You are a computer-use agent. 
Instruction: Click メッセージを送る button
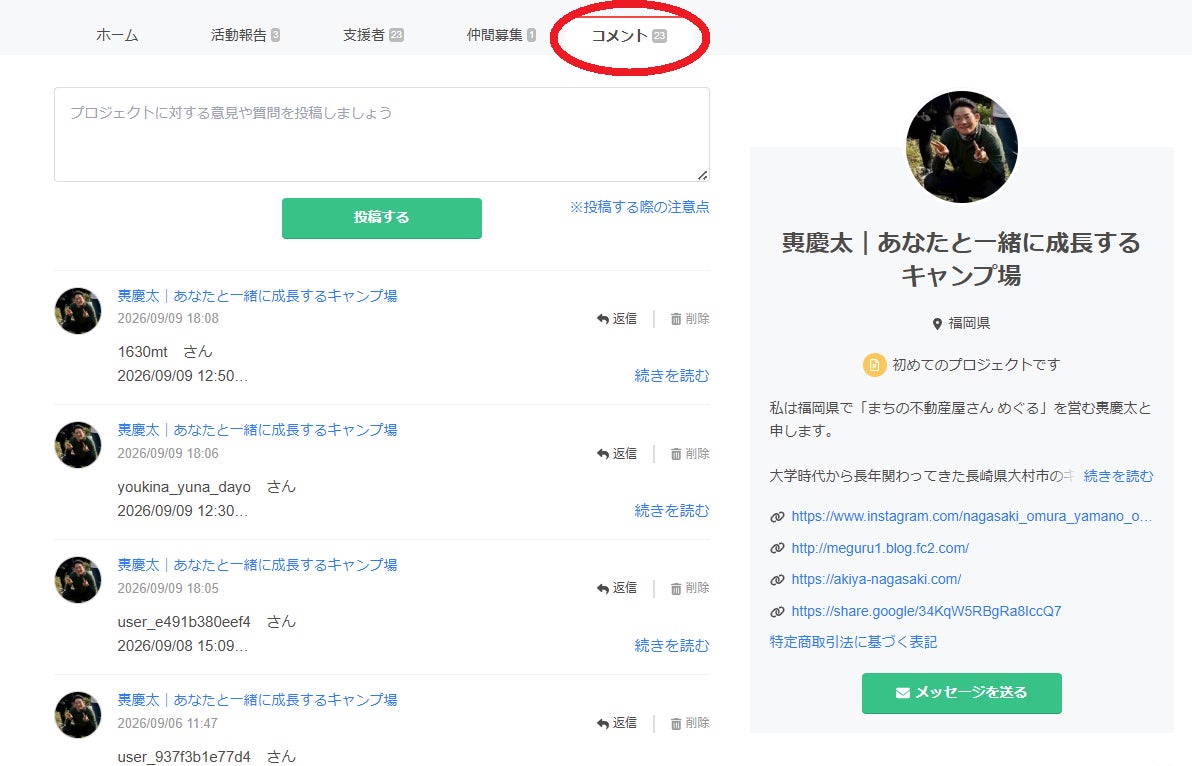click(962, 693)
